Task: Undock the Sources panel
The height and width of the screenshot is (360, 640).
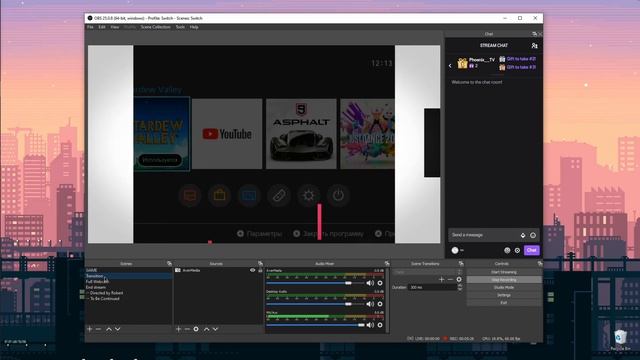Action: [x=260, y=264]
